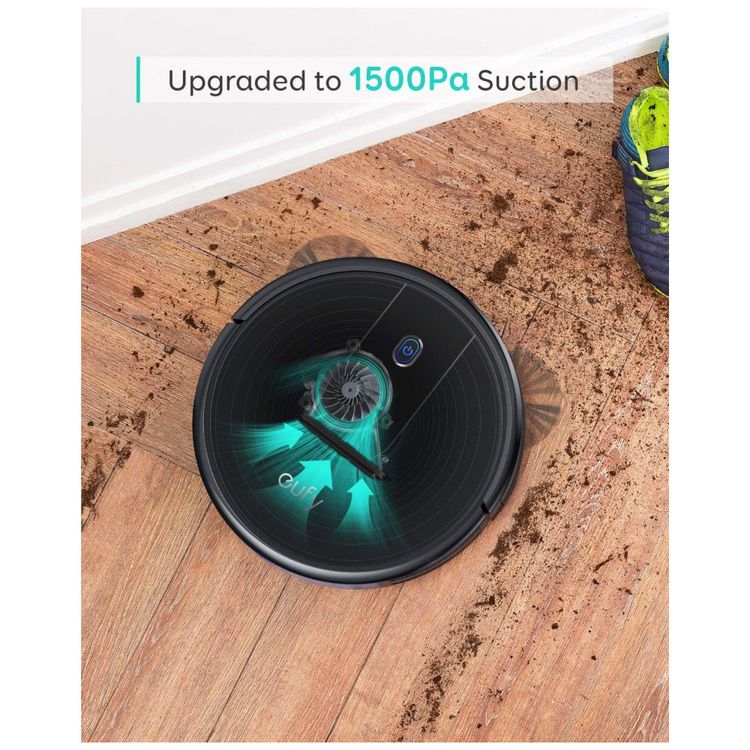
Task: Click the bumper notch on the vacuum's upper left edge
Action: click(238, 320)
